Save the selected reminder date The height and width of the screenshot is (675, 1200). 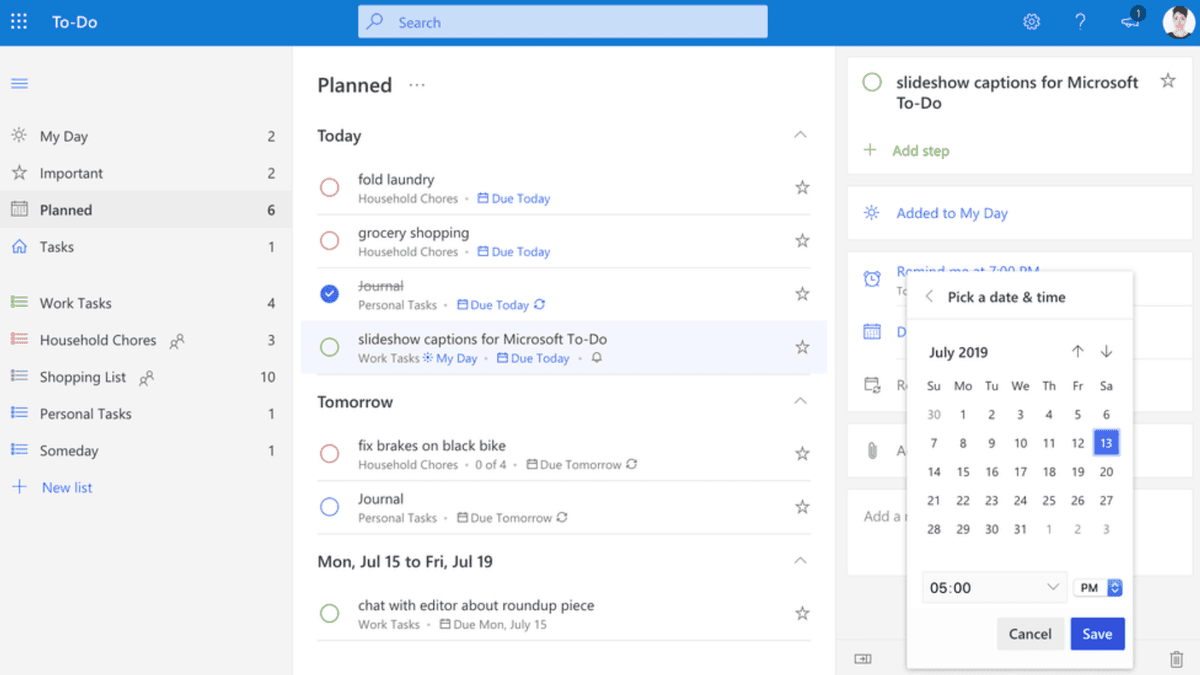(x=1097, y=634)
